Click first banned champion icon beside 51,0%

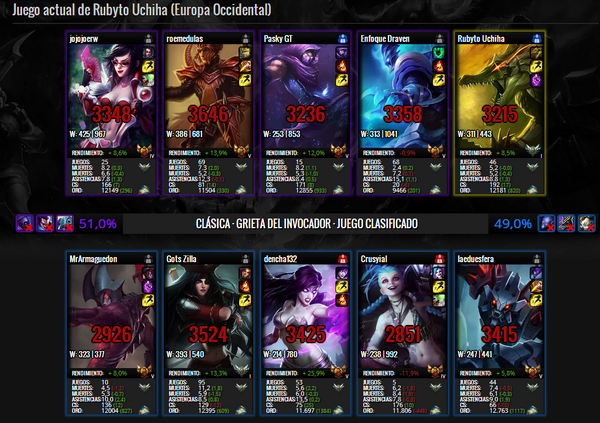coord(25,223)
